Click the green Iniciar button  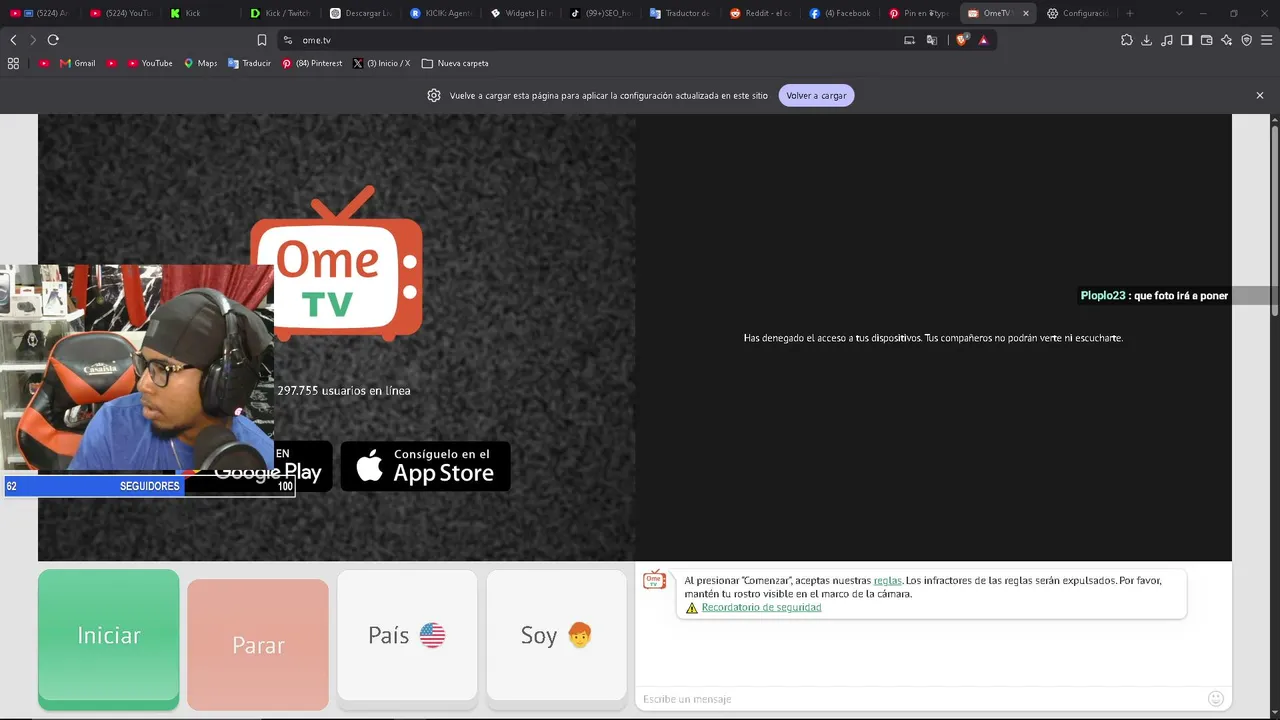[x=109, y=636]
